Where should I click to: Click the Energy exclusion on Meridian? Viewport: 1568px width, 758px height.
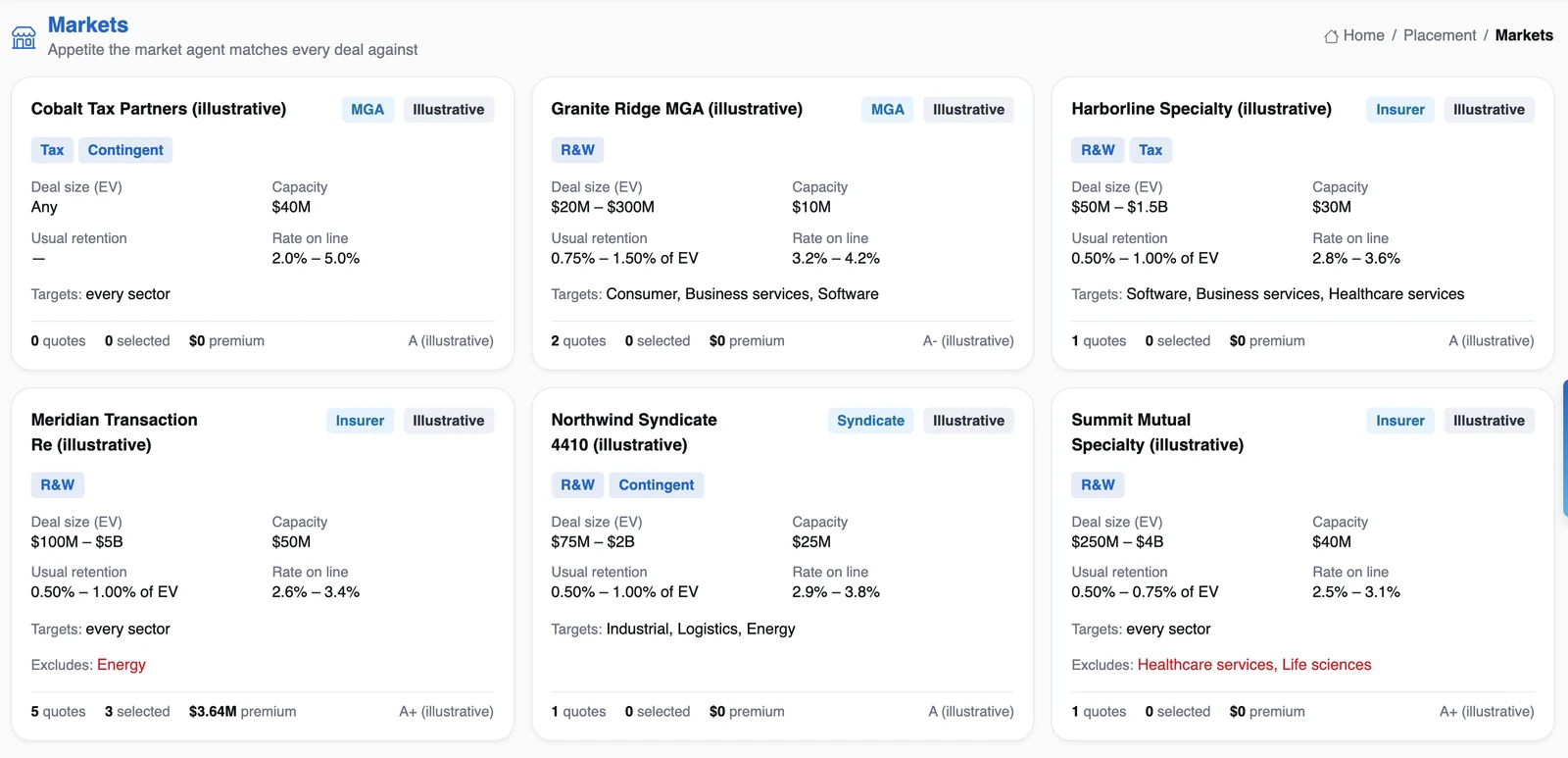pos(122,665)
